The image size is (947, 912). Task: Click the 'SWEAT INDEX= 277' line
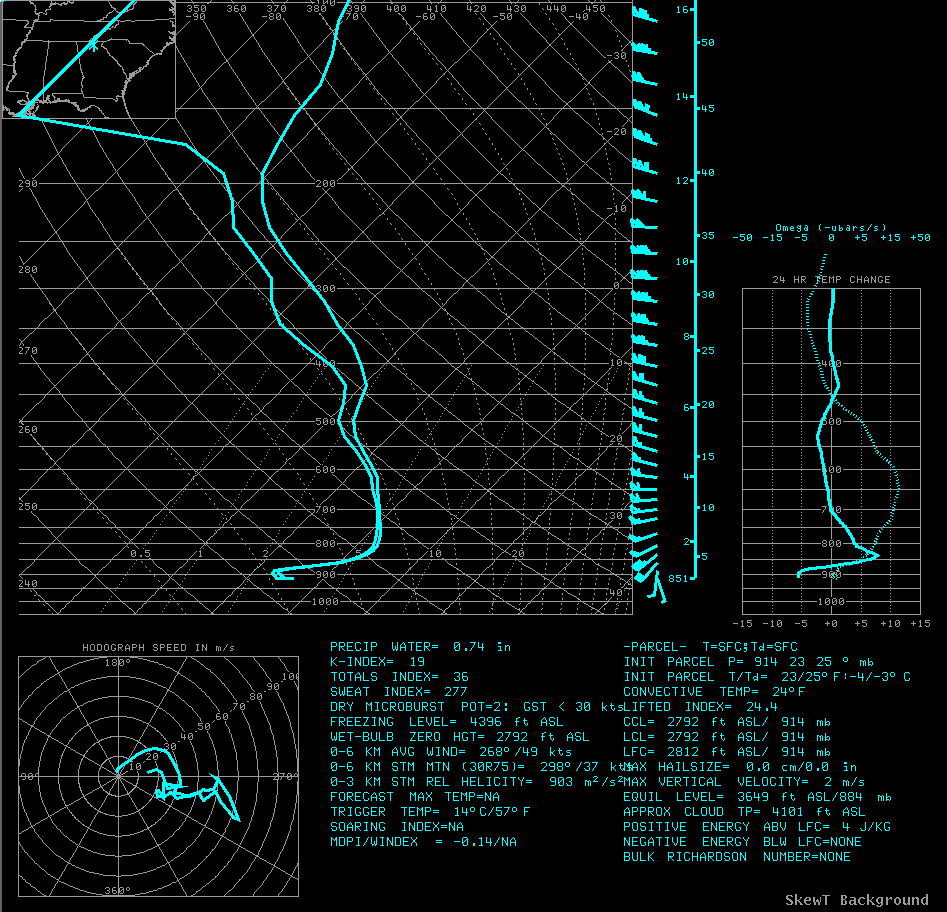pyautogui.click(x=399, y=692)
